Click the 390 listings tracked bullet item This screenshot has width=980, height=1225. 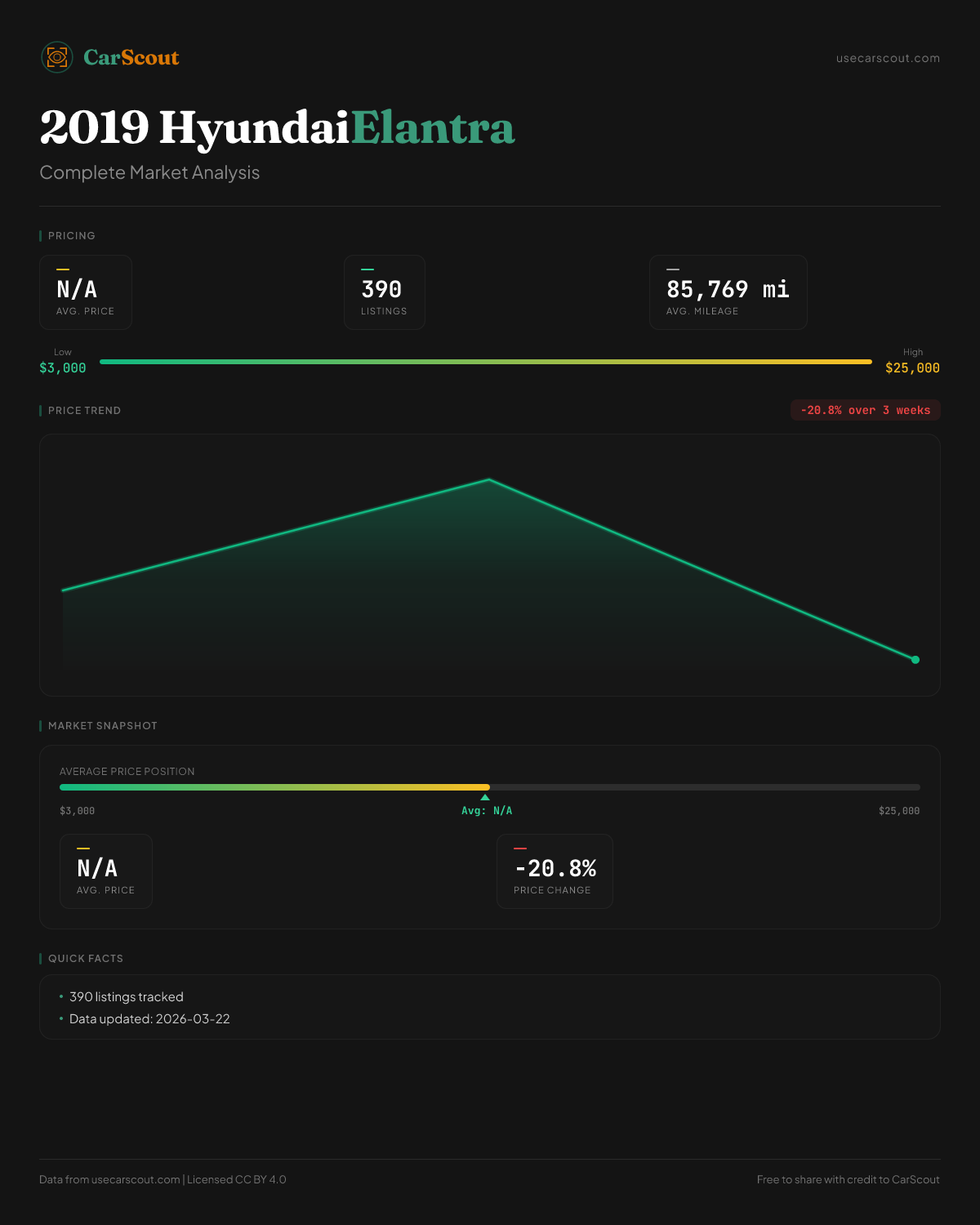pyautogui.click(x=127, y=996)
